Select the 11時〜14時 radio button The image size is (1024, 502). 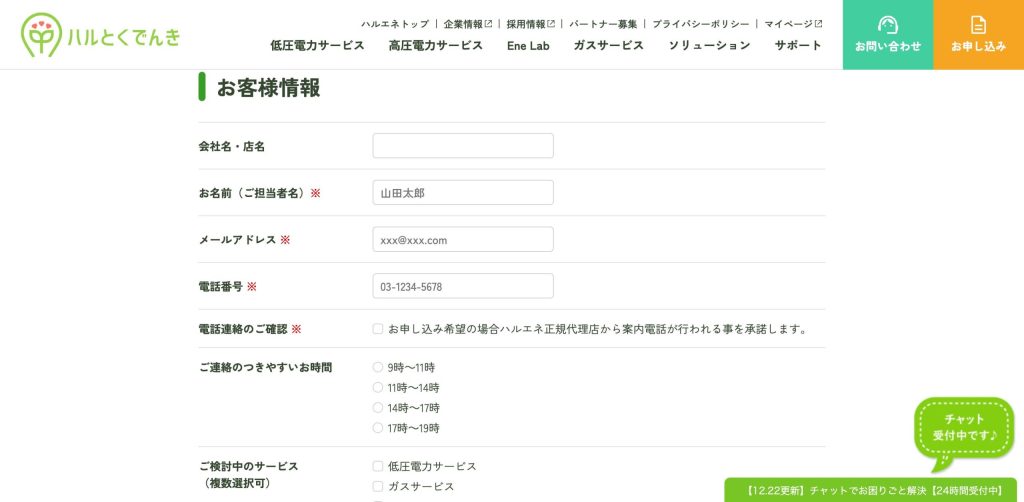click(377, 388)
